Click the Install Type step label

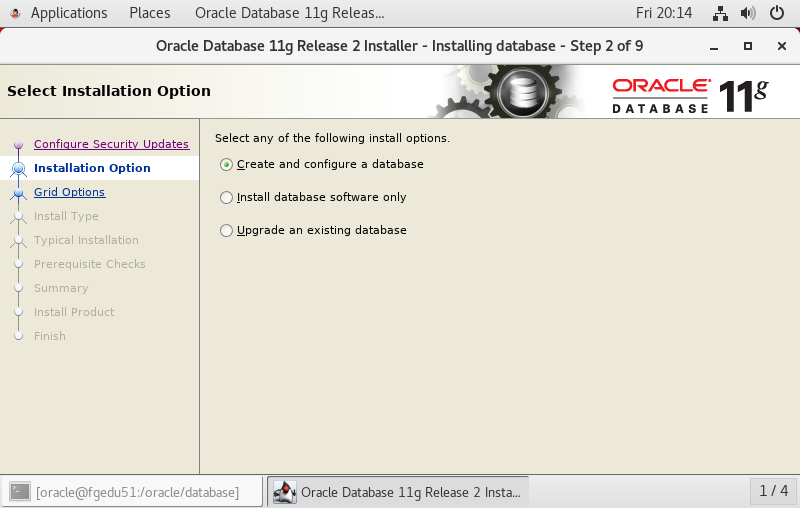click(66, 216)
